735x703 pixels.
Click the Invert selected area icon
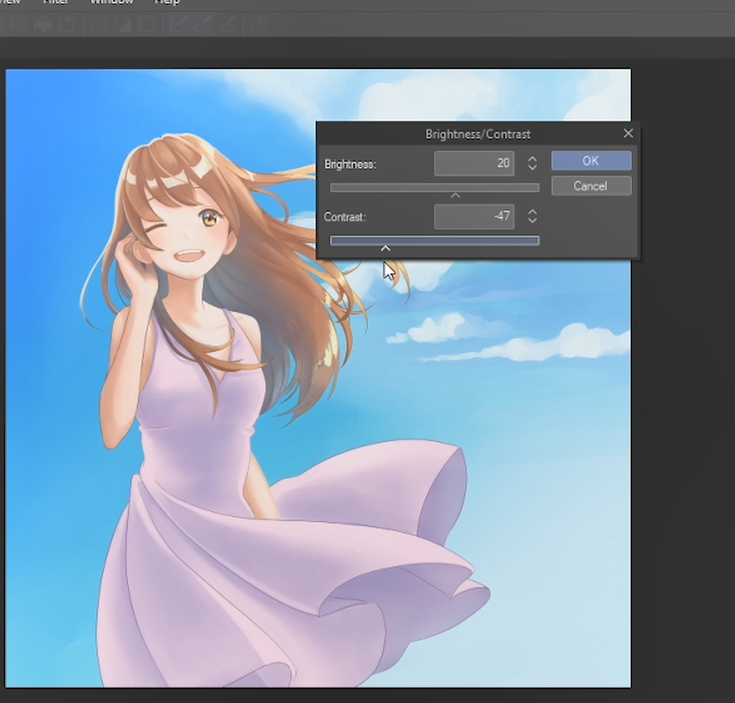[122, 25]
